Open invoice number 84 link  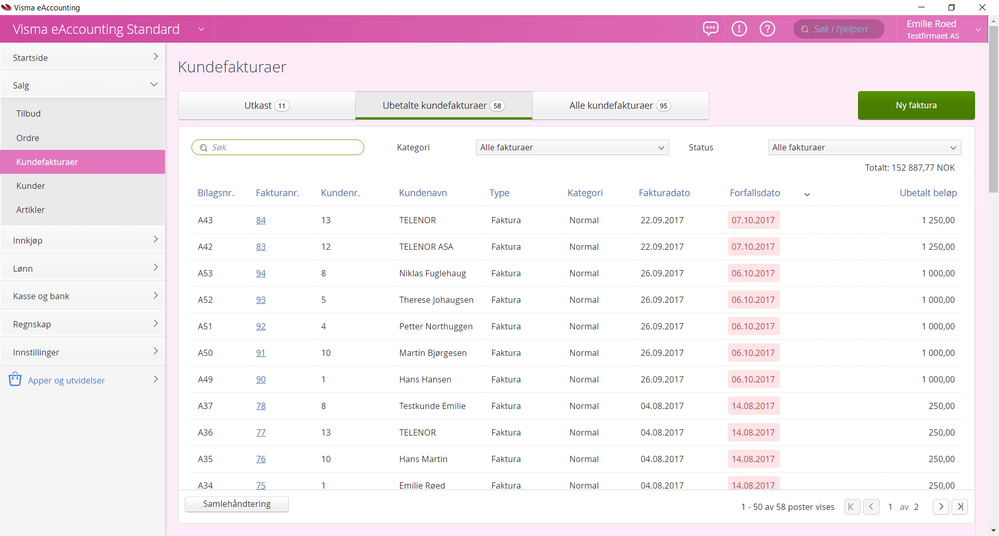click(261, 220)
